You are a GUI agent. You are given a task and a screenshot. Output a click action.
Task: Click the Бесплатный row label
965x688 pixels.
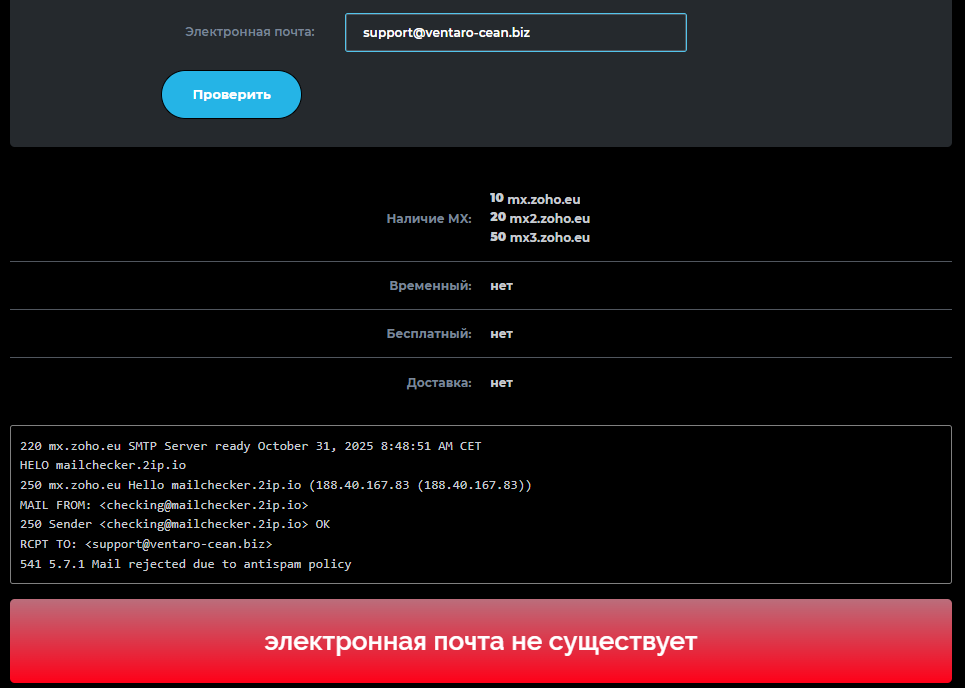pos(429,334)
